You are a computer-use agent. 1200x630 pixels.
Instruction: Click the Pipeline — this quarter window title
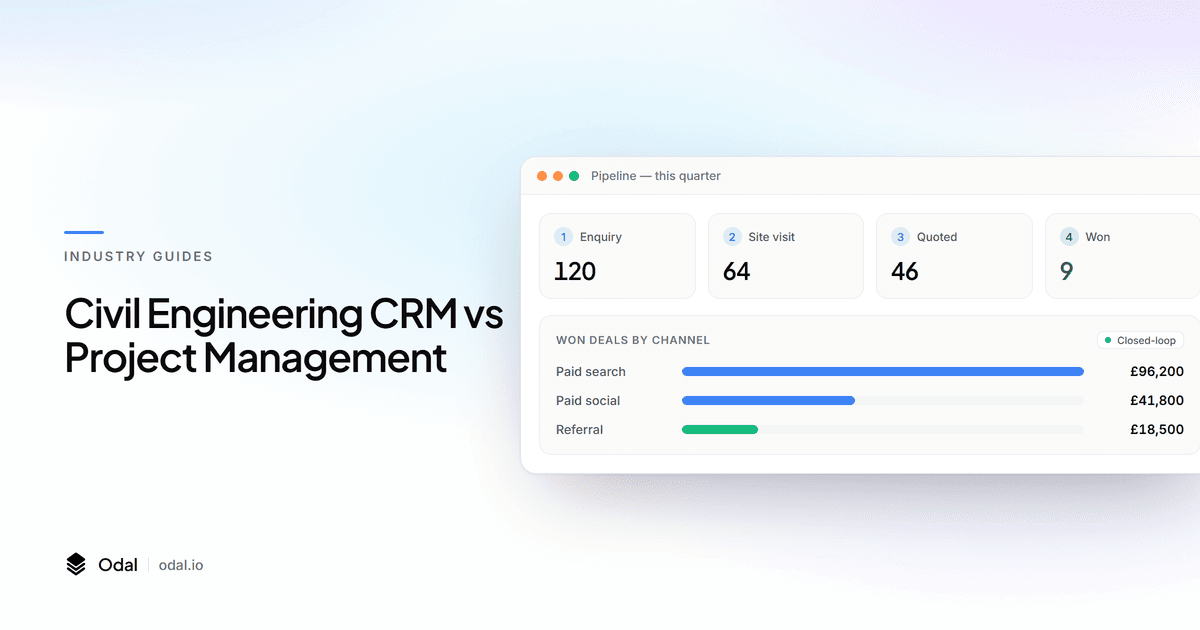point(656,176)
